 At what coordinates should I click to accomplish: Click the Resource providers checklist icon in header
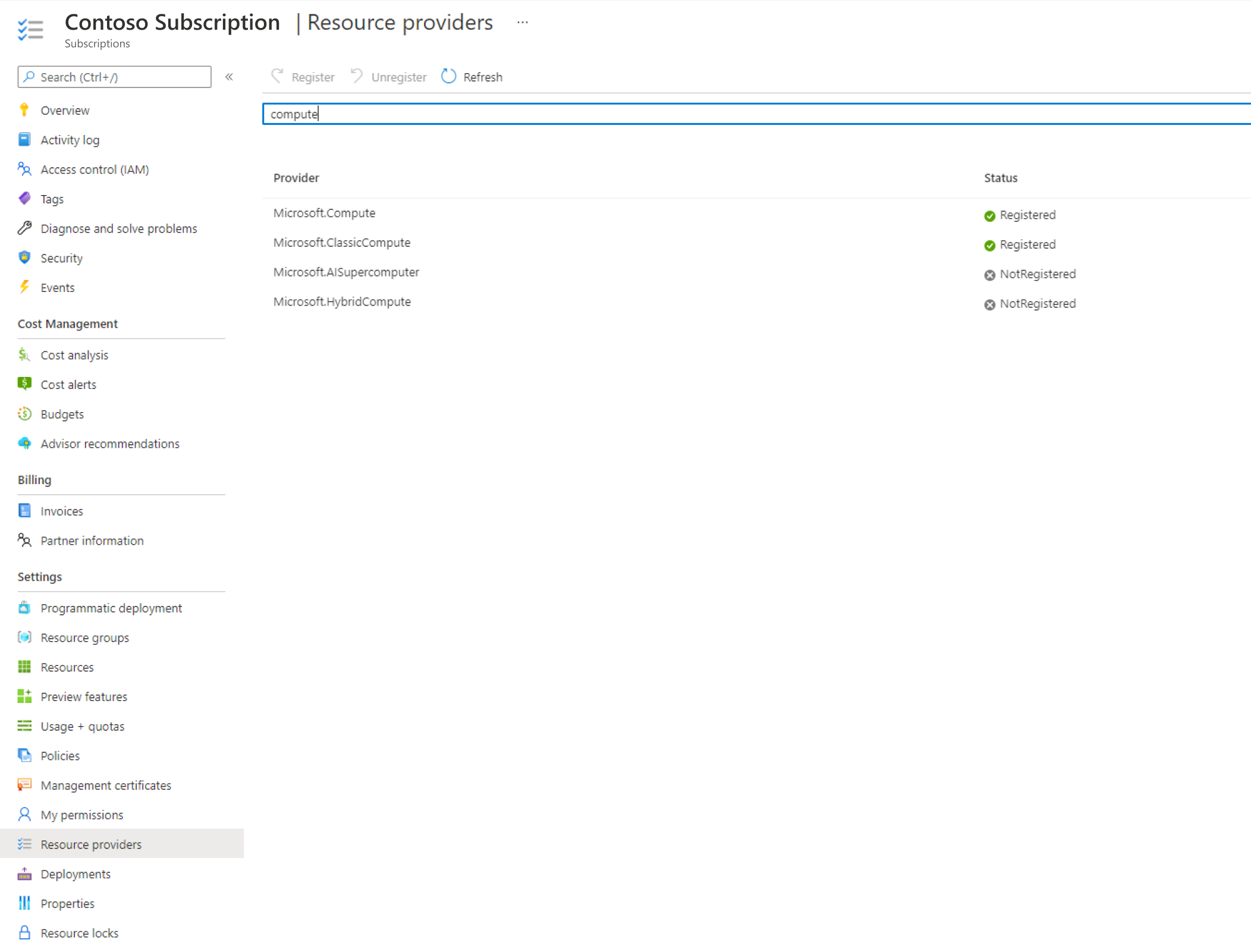(30, 29)
